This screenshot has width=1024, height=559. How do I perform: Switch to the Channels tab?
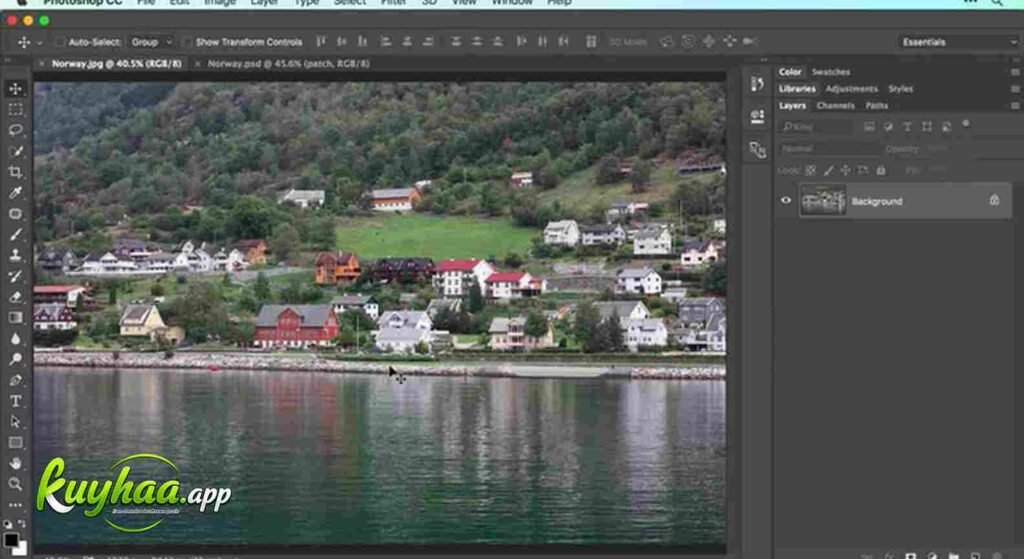pos(835,106)
